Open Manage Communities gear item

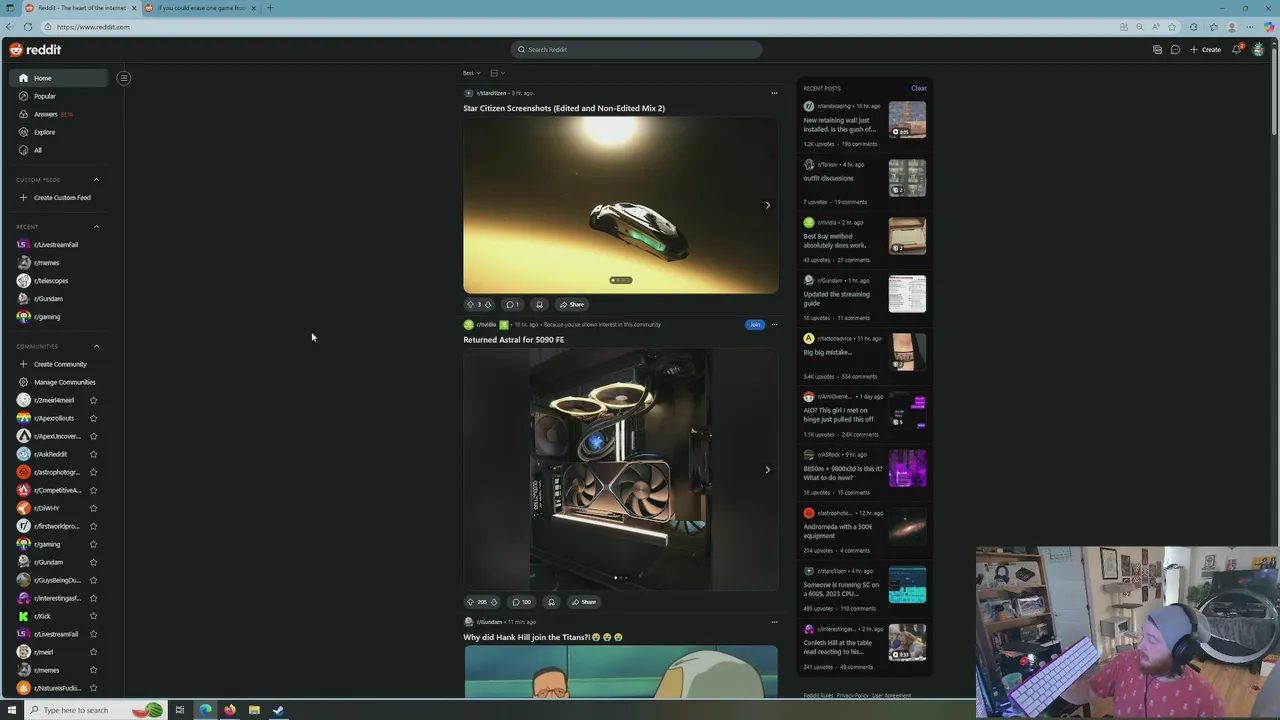click(x=57, y=382)
